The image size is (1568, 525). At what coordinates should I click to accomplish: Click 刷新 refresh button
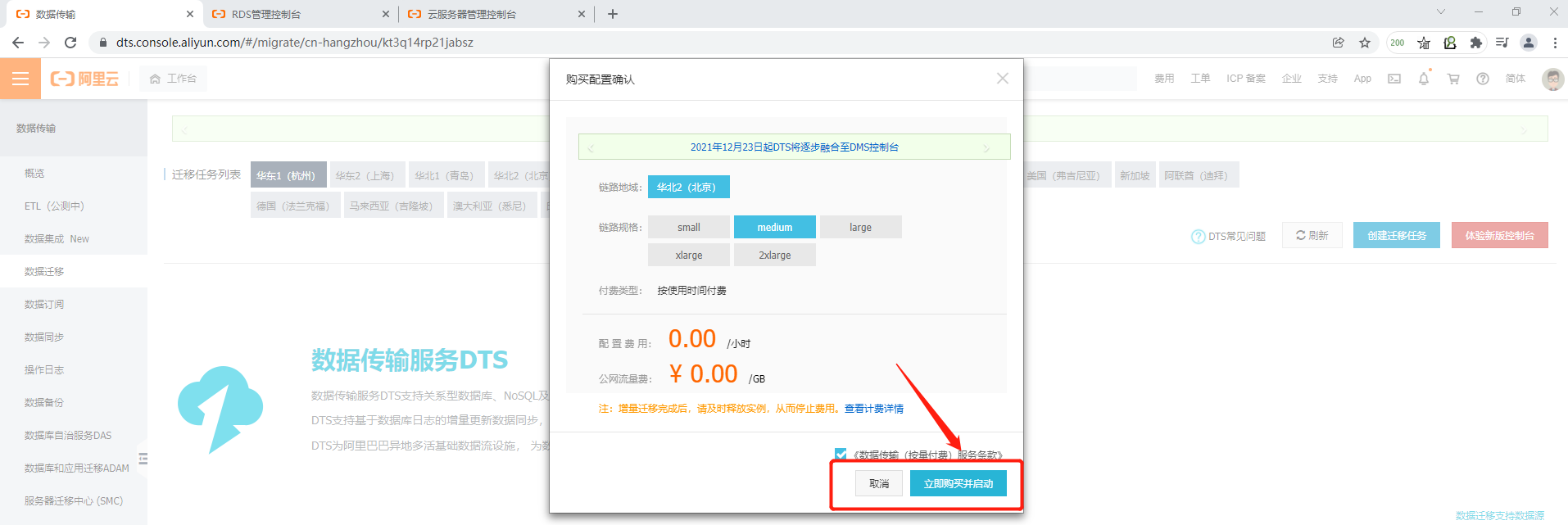[1312, 235]
